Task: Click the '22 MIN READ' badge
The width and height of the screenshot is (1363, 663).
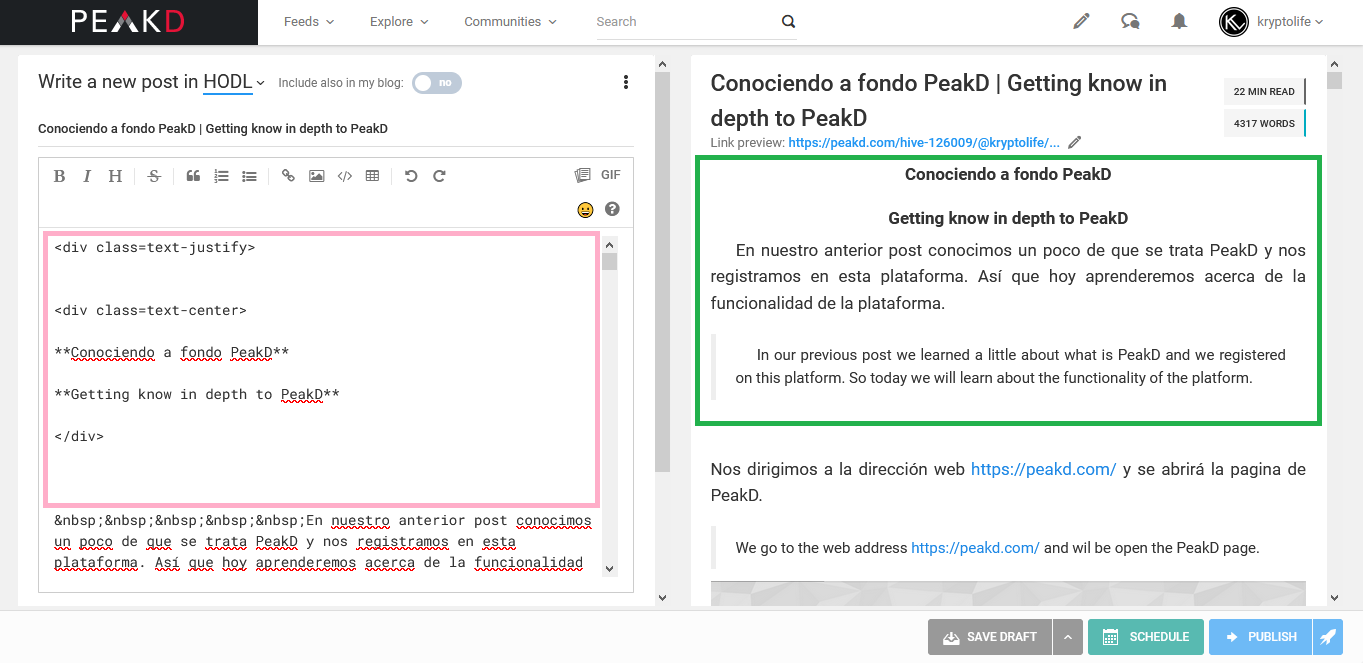Action: (1264, 92)
